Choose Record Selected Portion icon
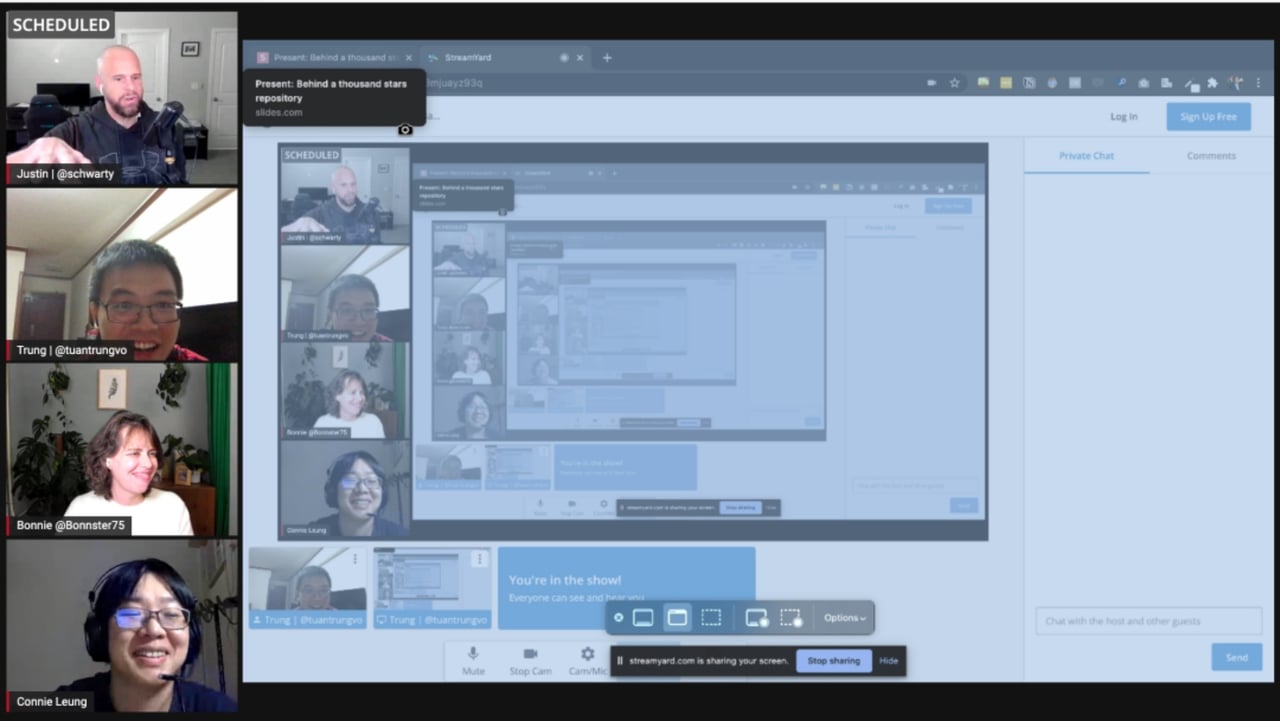The width and height of the screenshot is (1280, 721). point(791,618)
